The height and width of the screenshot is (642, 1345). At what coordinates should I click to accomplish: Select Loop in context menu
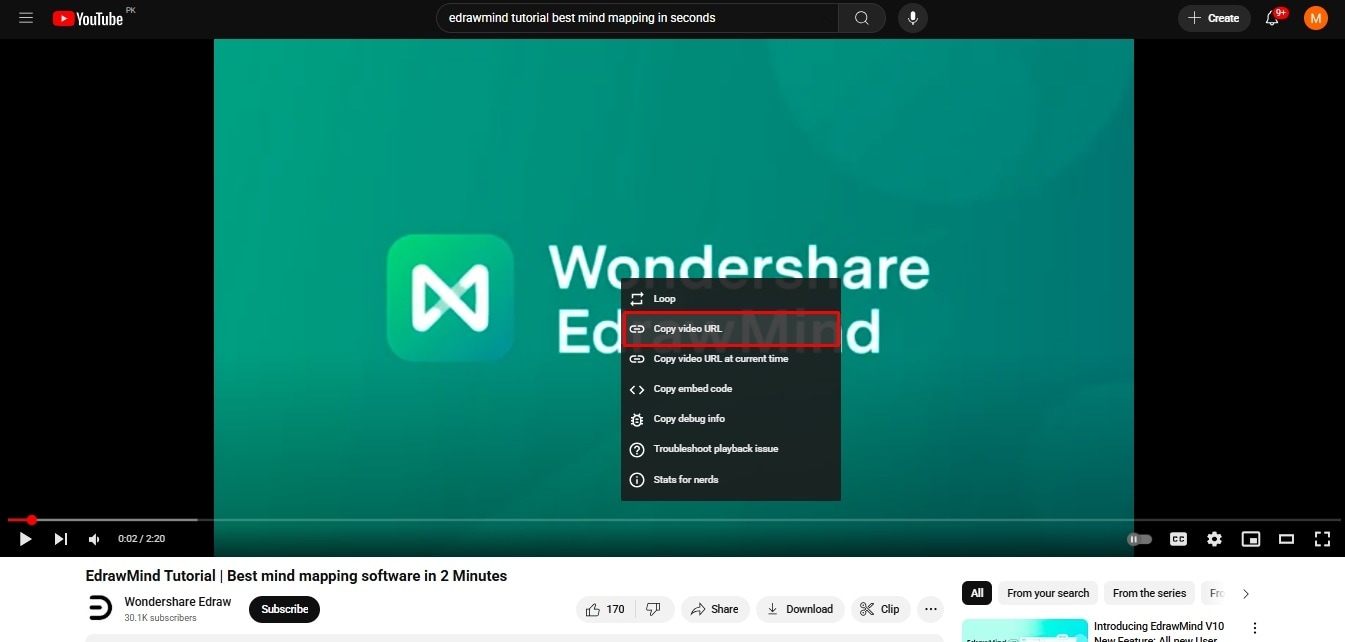pos(731,298)
